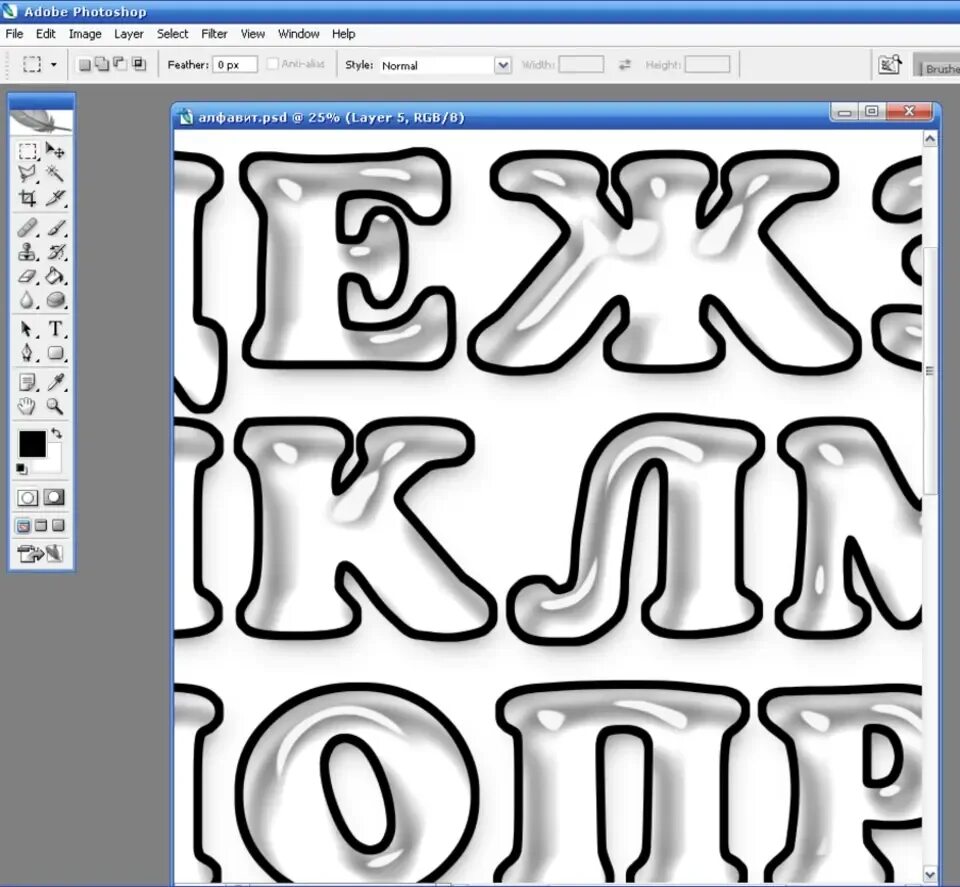
Task: Open the Layer menu
Action: 129,34
